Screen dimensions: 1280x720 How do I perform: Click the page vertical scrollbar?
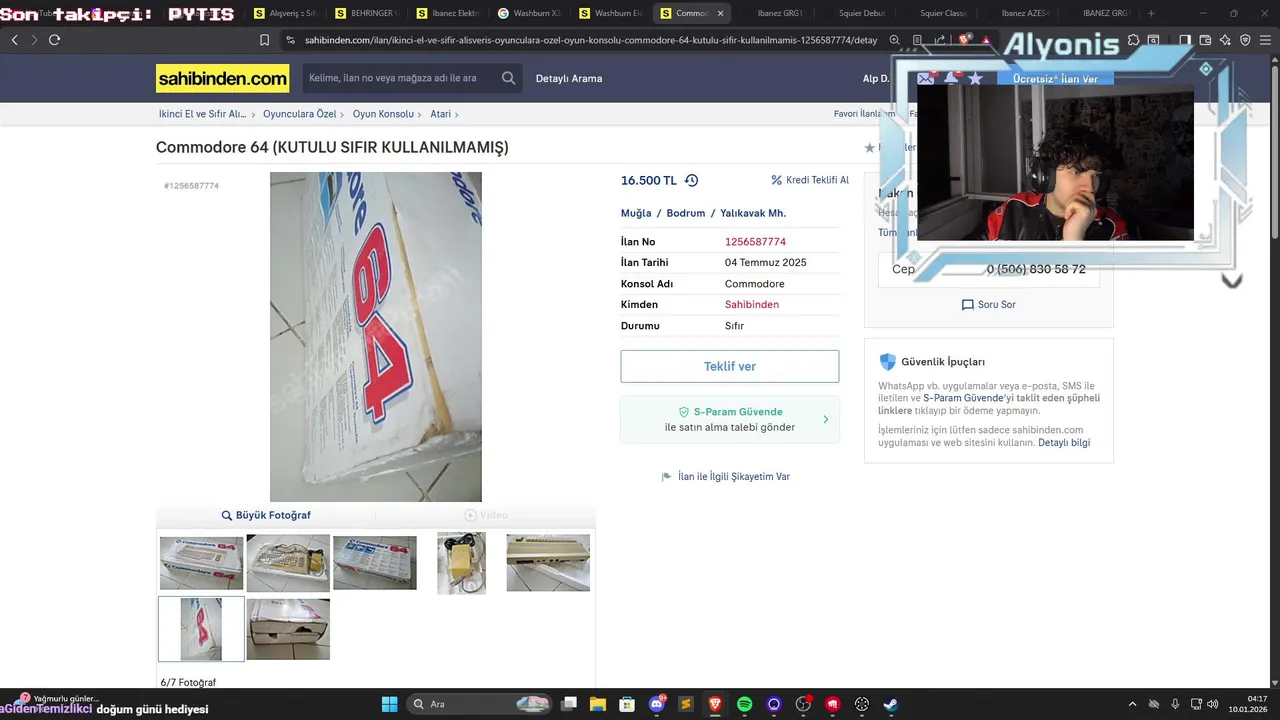pos(1274,150)
